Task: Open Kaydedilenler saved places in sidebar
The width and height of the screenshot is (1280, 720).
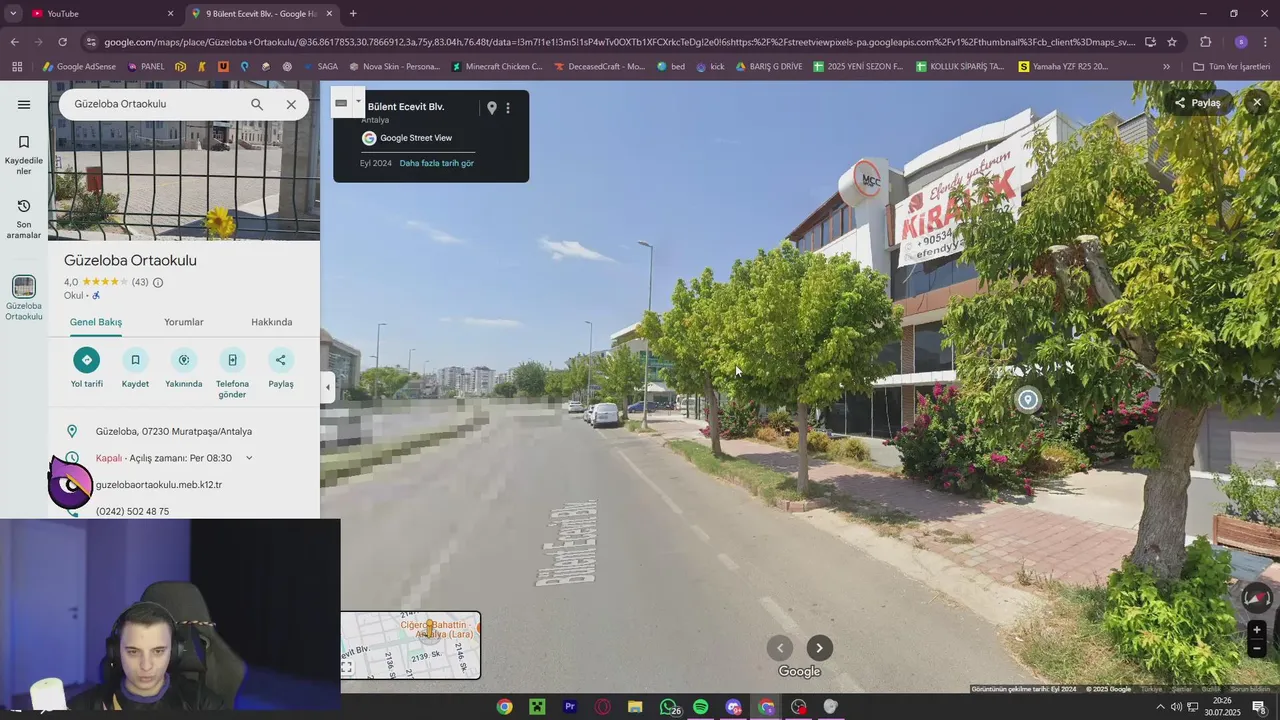Action: coord(24,155)
